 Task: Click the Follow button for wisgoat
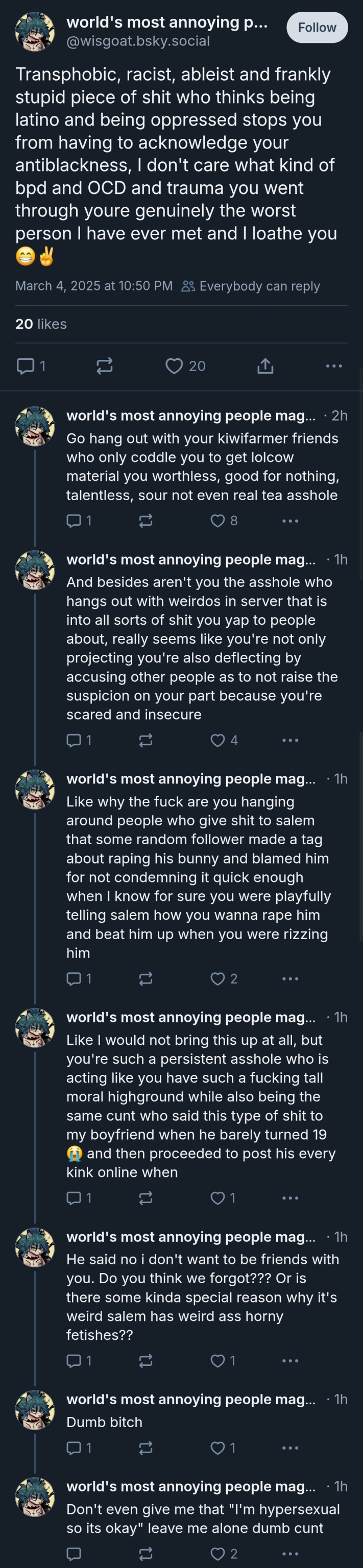[317, 28]
